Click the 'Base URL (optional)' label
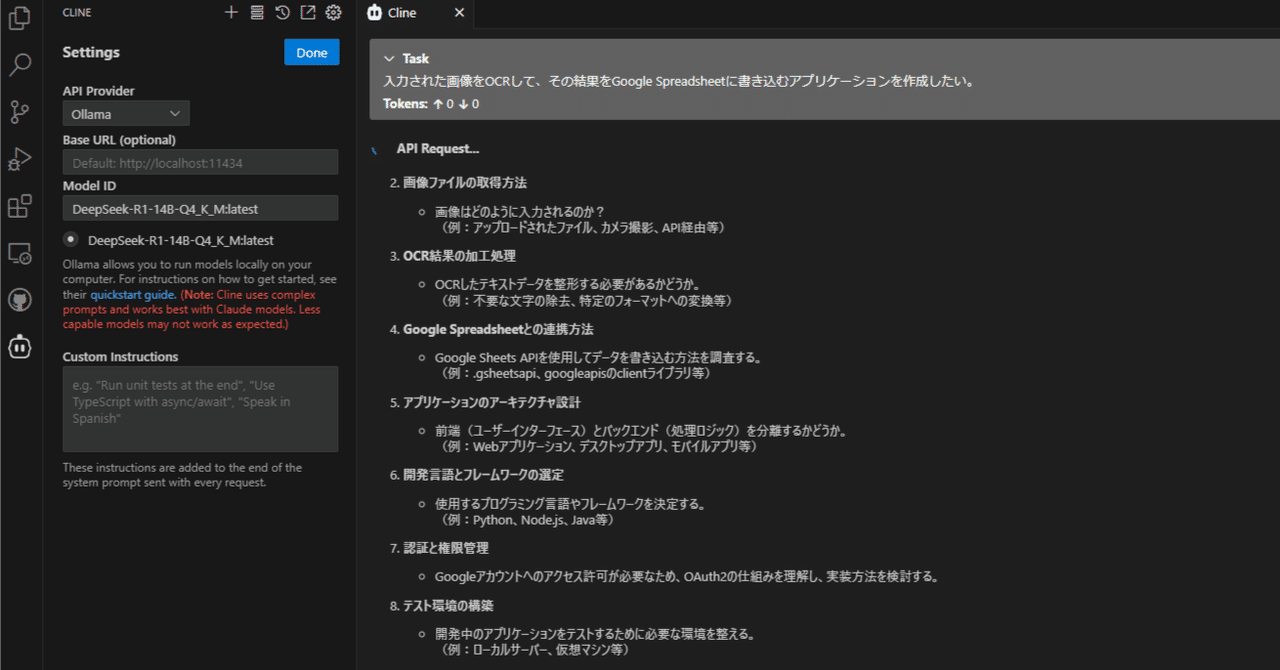Viewport: 1280px width, 670px height. pos(119,140)
